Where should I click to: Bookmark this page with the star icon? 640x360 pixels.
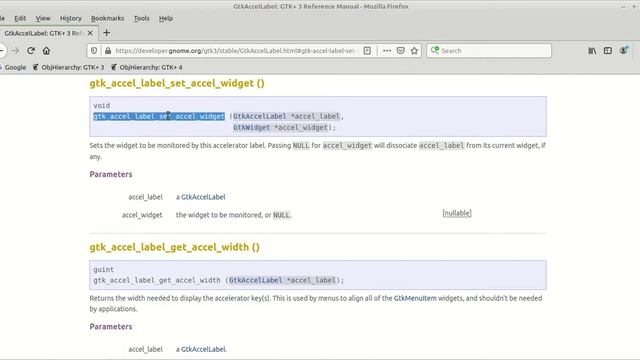click(x=414, y=51)
